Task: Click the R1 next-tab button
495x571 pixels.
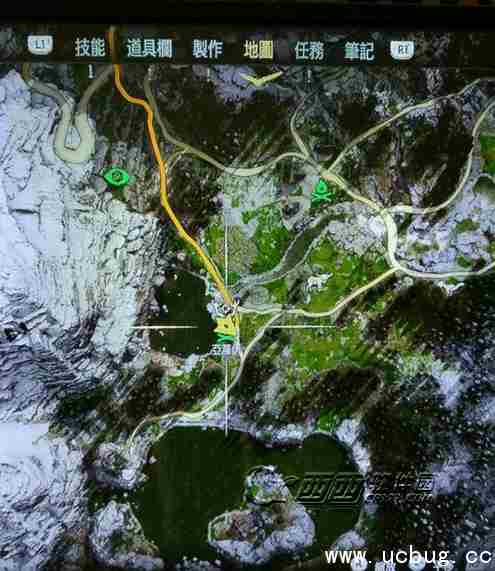Action: click(x=402, y=50)
